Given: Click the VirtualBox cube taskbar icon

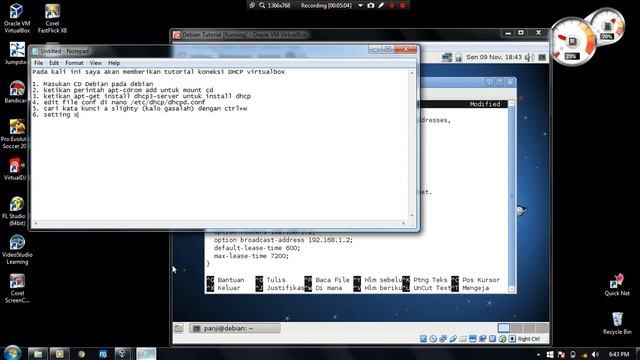Looking at the screenshot, I should (x=122, y=354).
